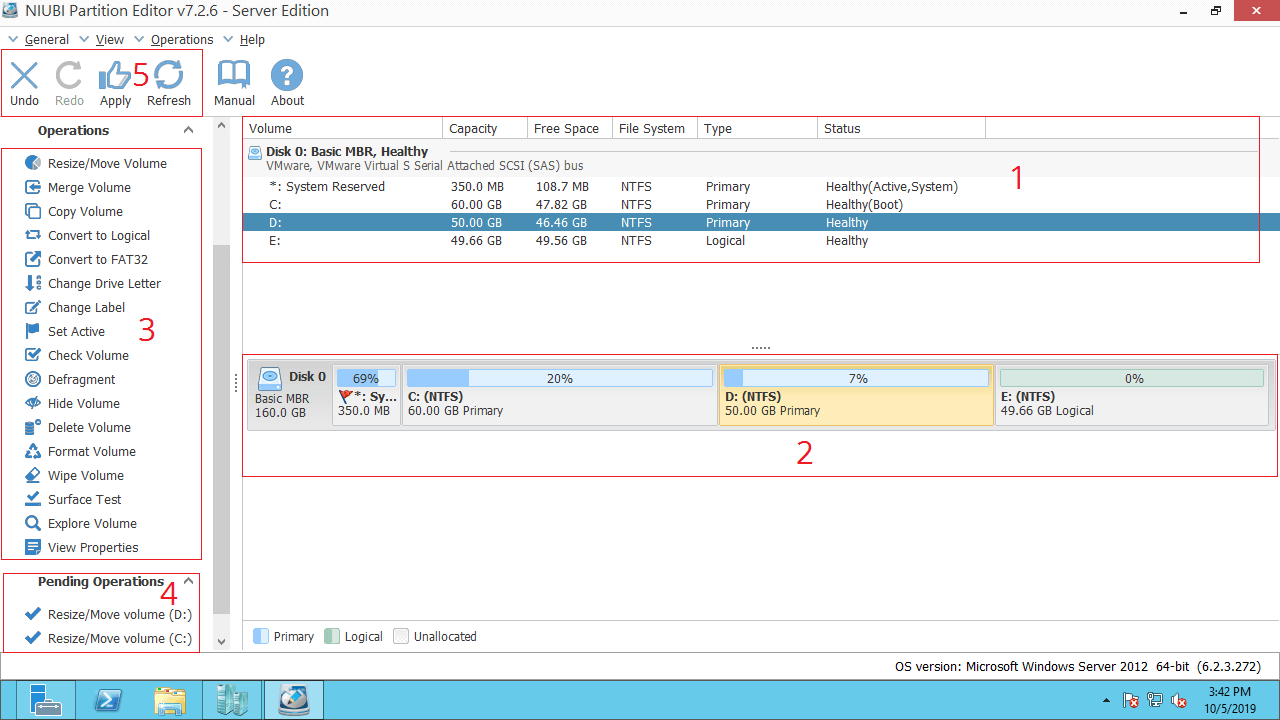This screenshot has height=720, width=1280.
Task: Click the Undo toolbar icon
Action: pos(24,77)
